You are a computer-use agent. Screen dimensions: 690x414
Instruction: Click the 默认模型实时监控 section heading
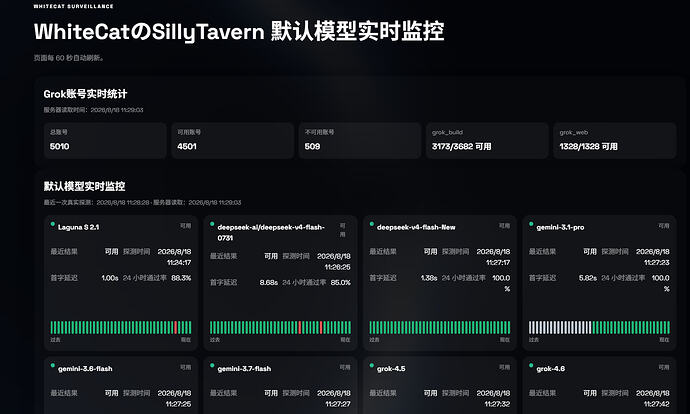pos(84,187)
